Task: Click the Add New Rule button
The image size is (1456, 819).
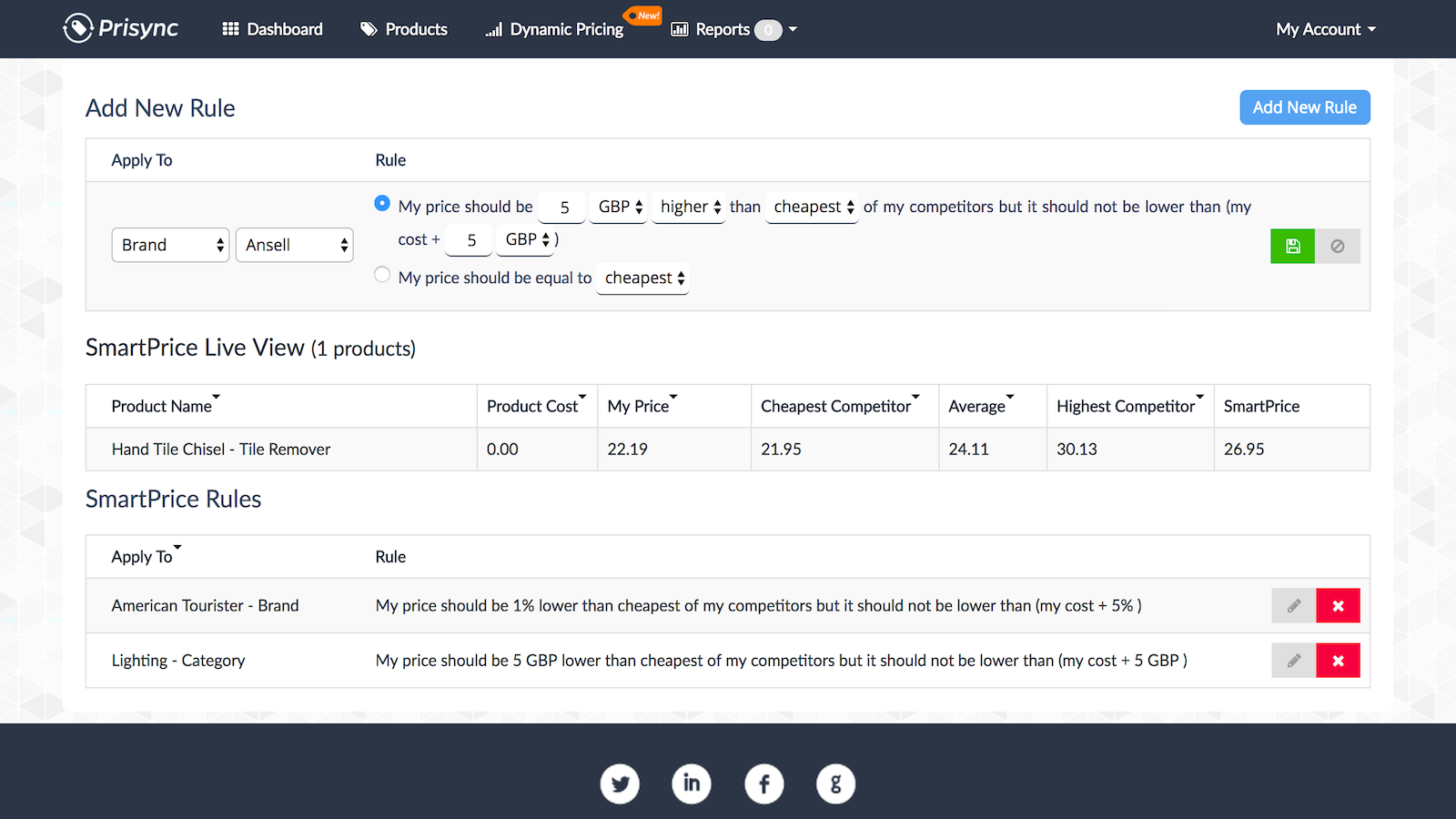Action: coord(1304,107)
